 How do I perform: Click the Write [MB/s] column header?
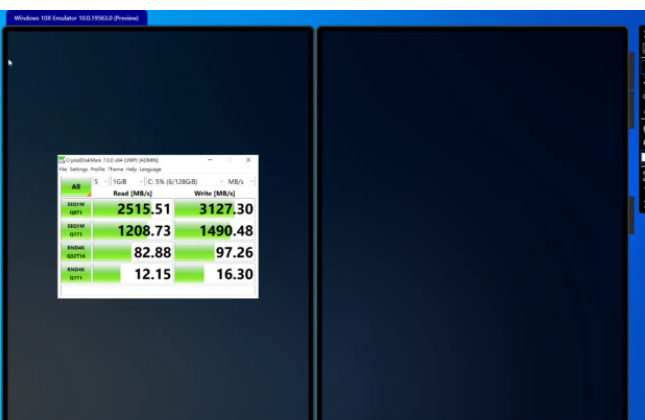214,193
